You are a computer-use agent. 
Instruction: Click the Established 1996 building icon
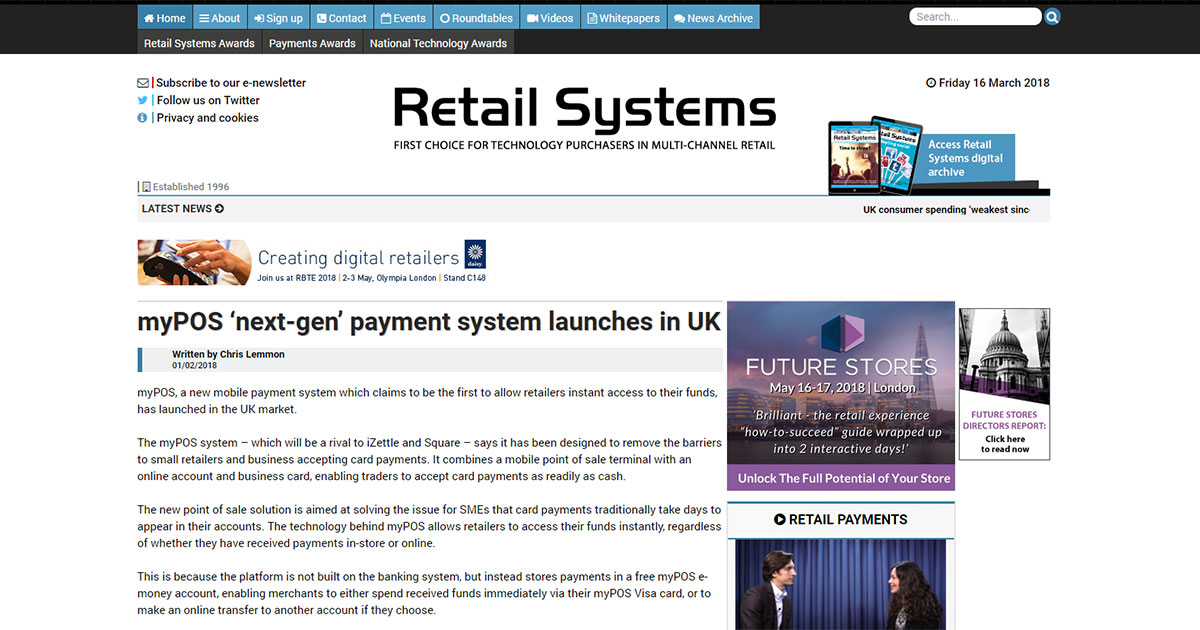[x=146, y=186]
